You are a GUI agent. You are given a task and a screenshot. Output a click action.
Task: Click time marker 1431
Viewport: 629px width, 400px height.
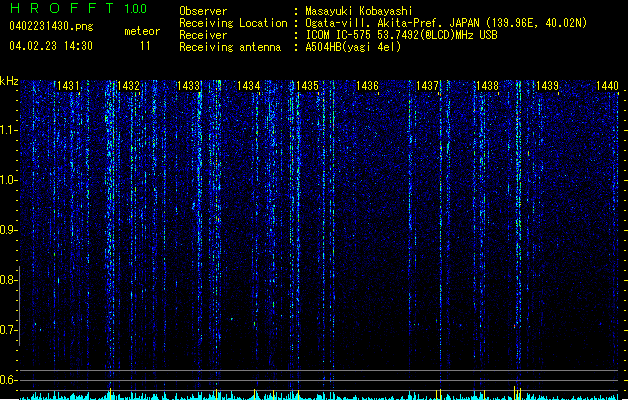tap(68, 86)
